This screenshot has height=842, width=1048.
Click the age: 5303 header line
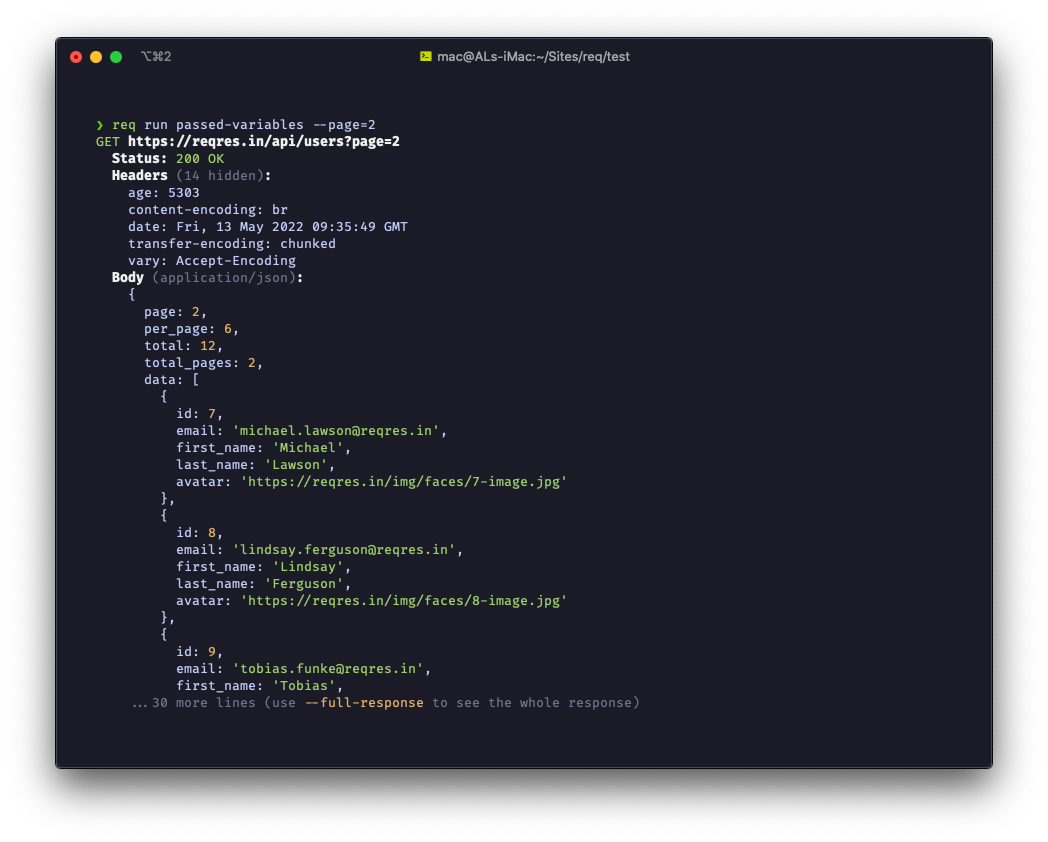click(x=164, y=193)
